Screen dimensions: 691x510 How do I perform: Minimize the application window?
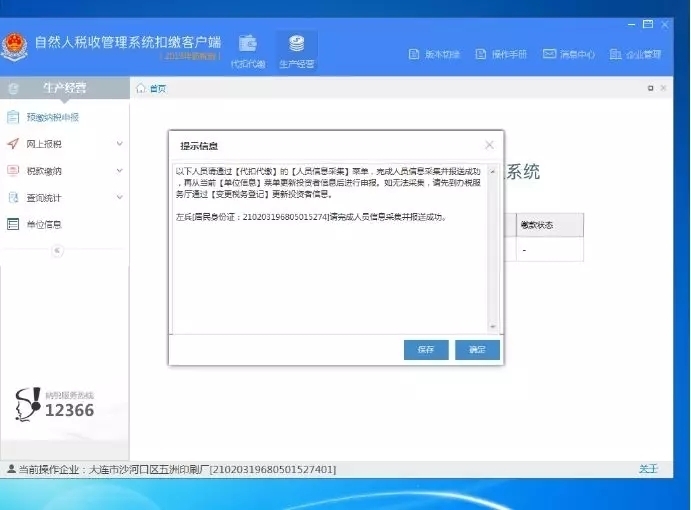coord(632,25)
